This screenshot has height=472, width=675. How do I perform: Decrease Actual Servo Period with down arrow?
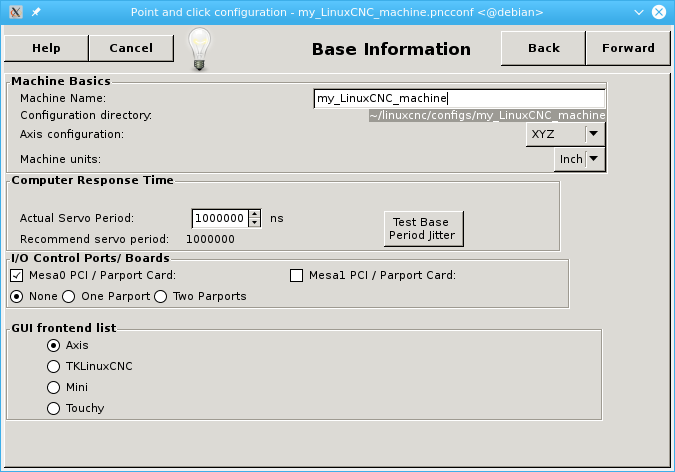pyautogui.click(x=255, y=222)
